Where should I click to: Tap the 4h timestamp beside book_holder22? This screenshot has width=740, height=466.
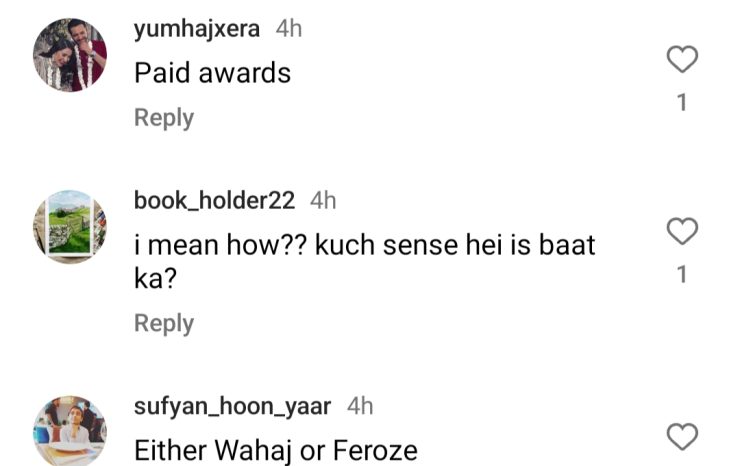point(323,201)
